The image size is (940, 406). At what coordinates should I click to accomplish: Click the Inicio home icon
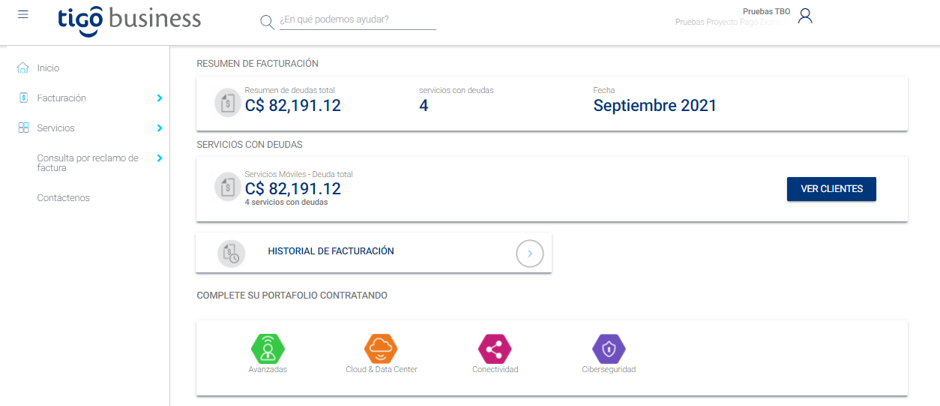coord(23,68)
